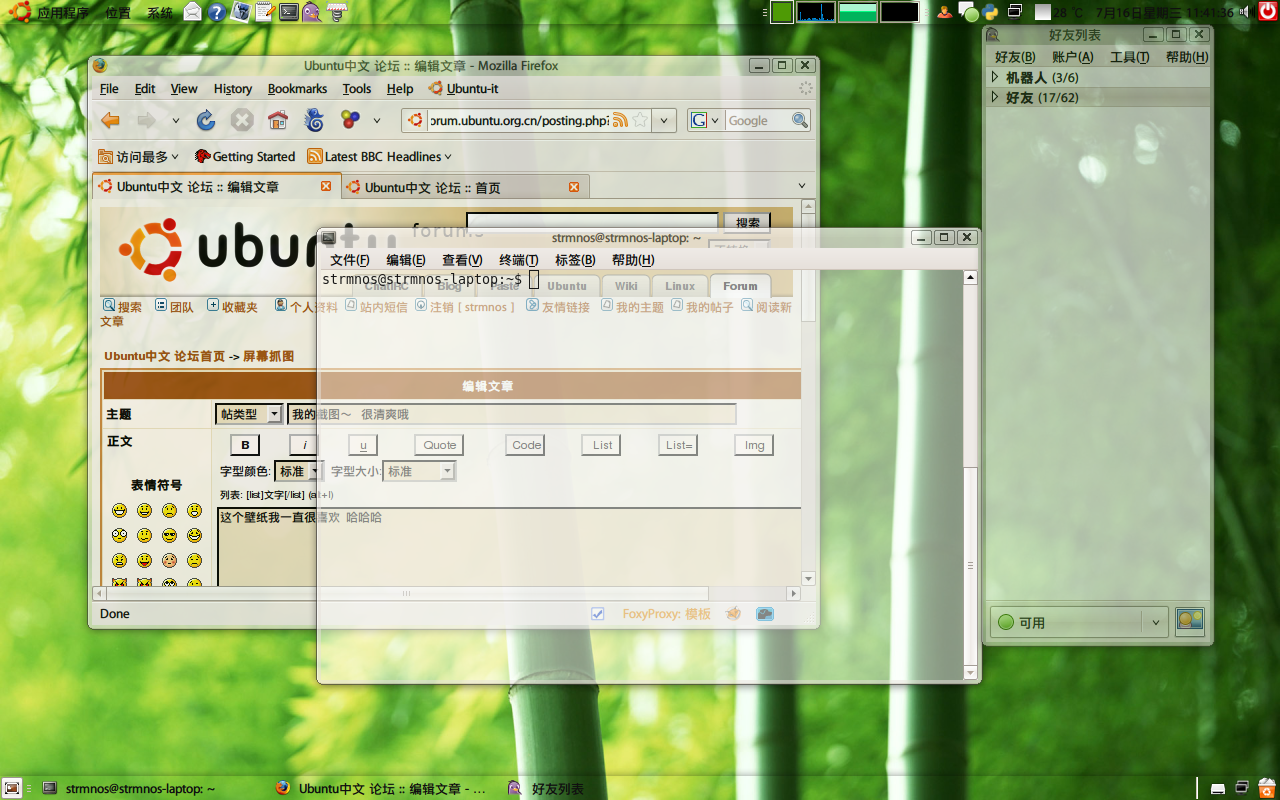Screen dimensions: 1280x800
Task: Open the 系统 system menu in panel
Action: coord(159,12)
